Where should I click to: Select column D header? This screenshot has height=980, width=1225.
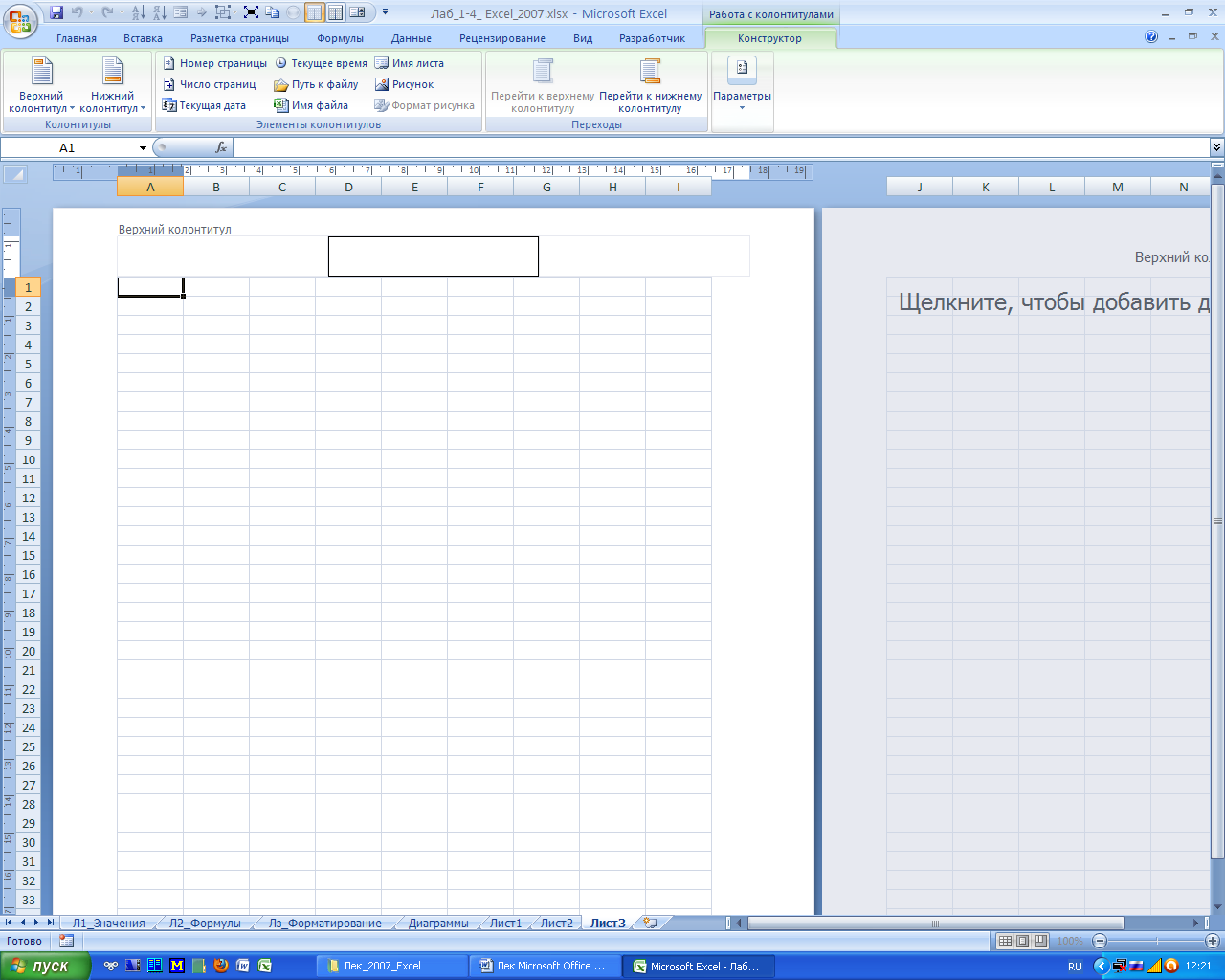click(x=348, y=187)
